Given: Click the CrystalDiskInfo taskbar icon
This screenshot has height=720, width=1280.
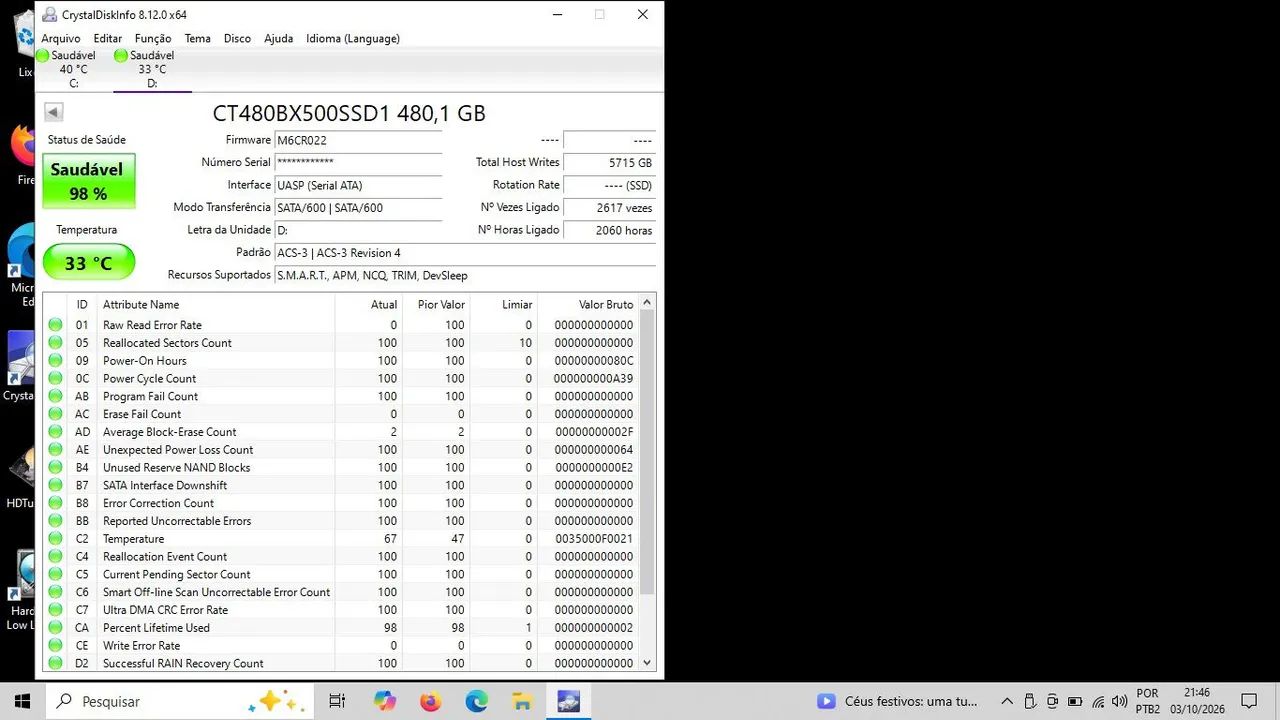Looking at the screenshot, I should pyautogui.click(x=569, y=701).
